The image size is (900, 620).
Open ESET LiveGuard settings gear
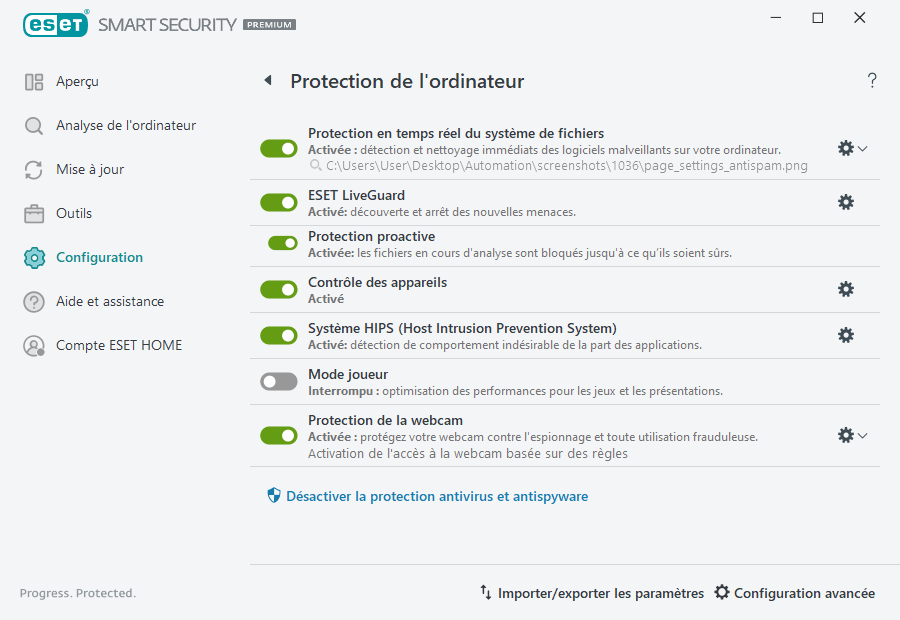coord(846,202)
